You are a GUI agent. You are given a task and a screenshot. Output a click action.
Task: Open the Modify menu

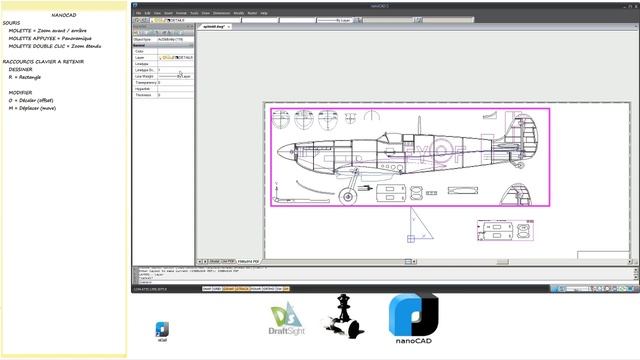click(x=239, y=13)
